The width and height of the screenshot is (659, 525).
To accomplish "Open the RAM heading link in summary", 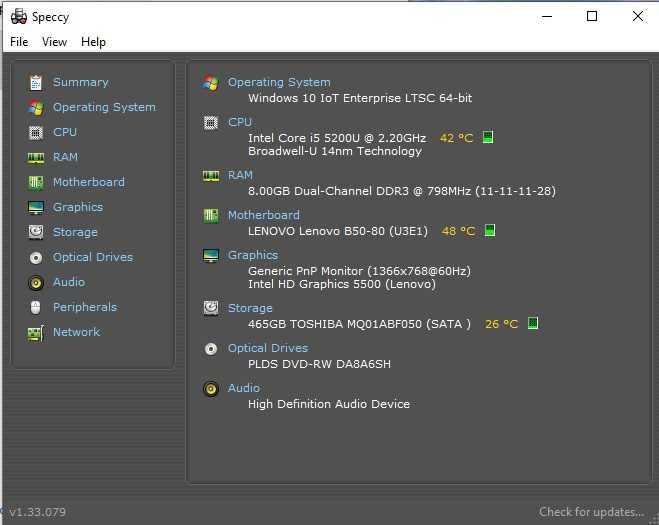I will coord(240,175).
